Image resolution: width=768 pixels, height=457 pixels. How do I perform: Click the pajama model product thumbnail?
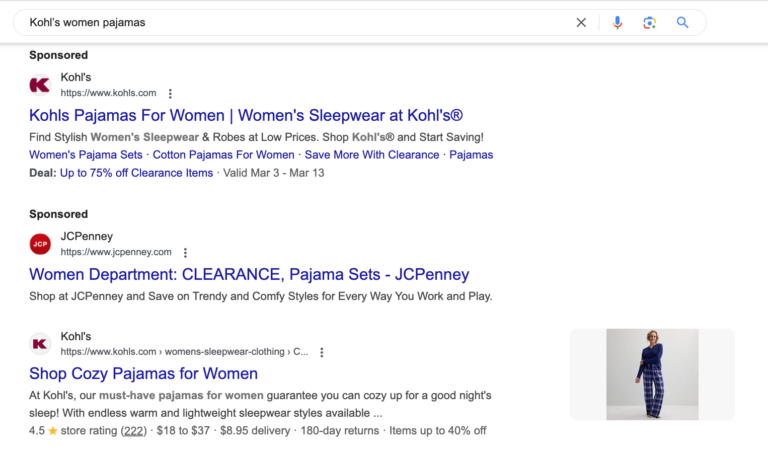[652, 374]
